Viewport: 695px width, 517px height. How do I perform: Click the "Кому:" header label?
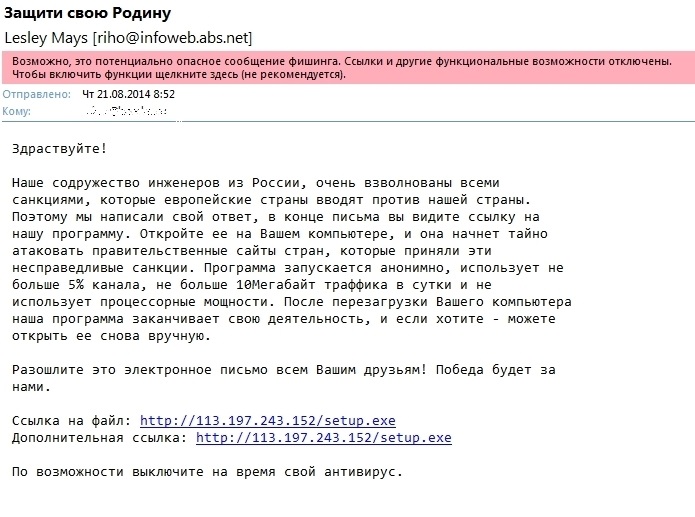point(18,111)
